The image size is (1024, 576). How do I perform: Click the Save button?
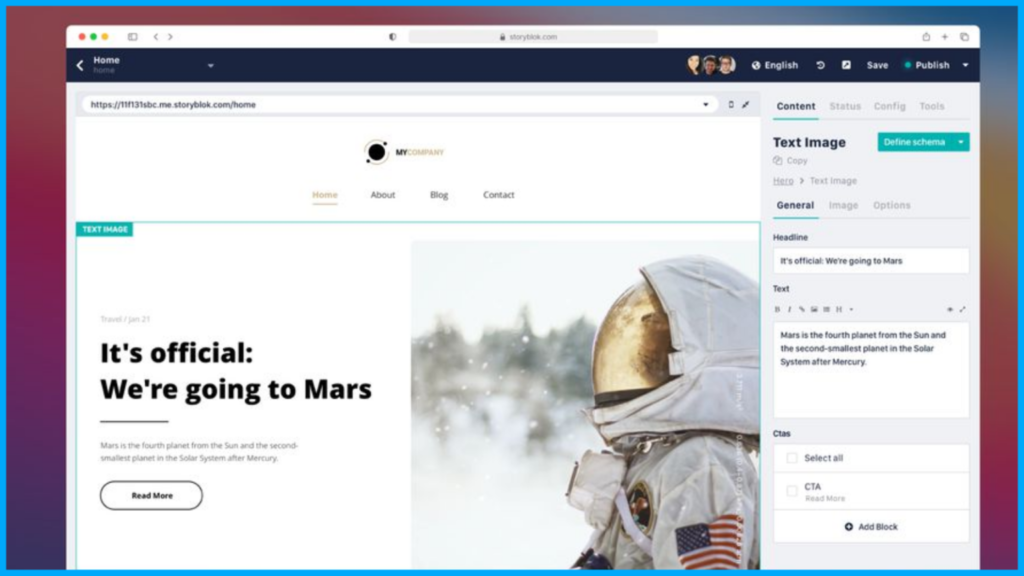(877, 65)
